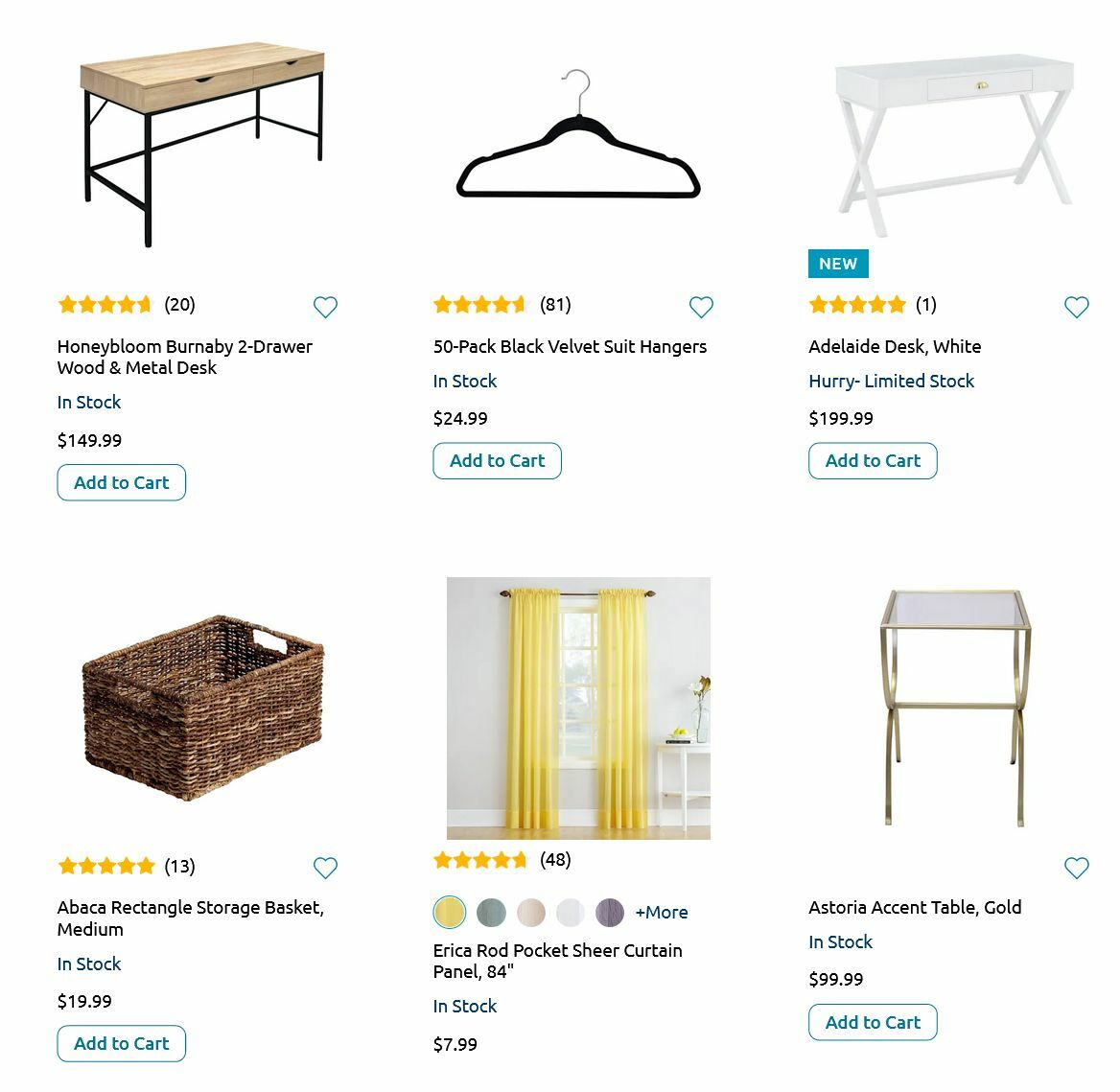1120x1092 pixels.
Task: Open Erica Rod Pocket Sheer Curtain Panel link
Action: (x=557, y=961)
